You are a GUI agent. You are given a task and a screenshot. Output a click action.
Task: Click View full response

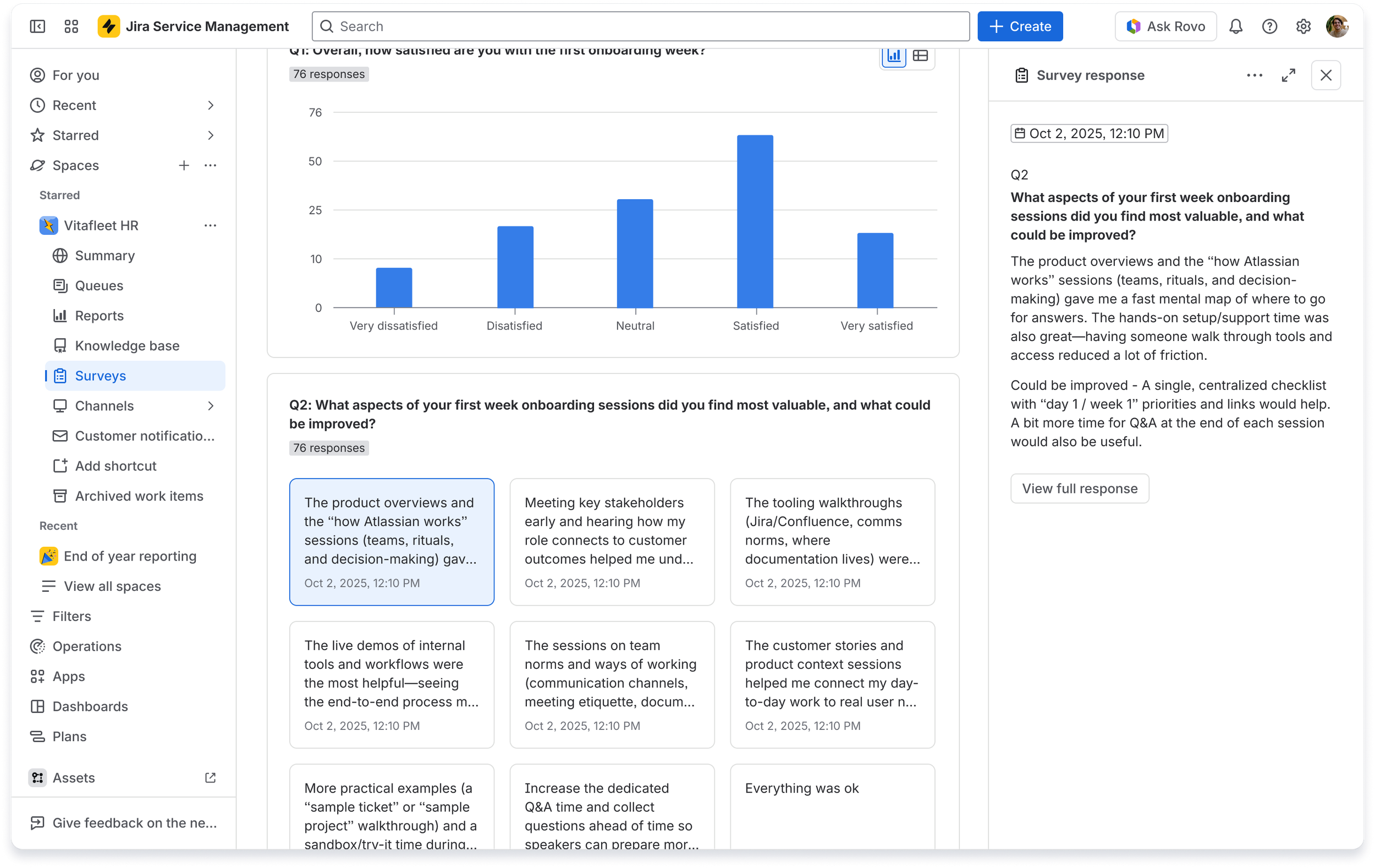(1079, 488)
